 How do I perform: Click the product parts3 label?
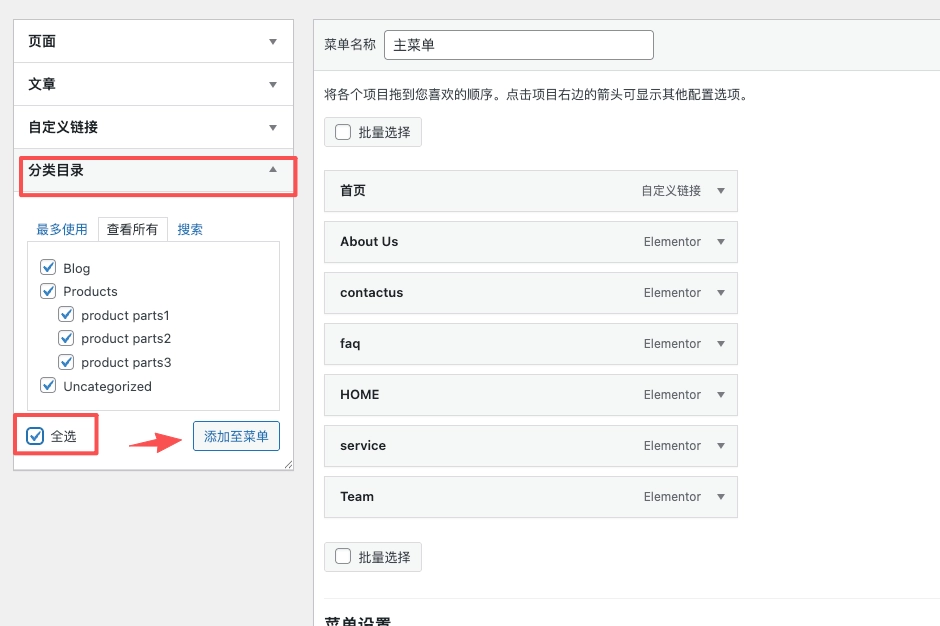click(x=126, y=363)
